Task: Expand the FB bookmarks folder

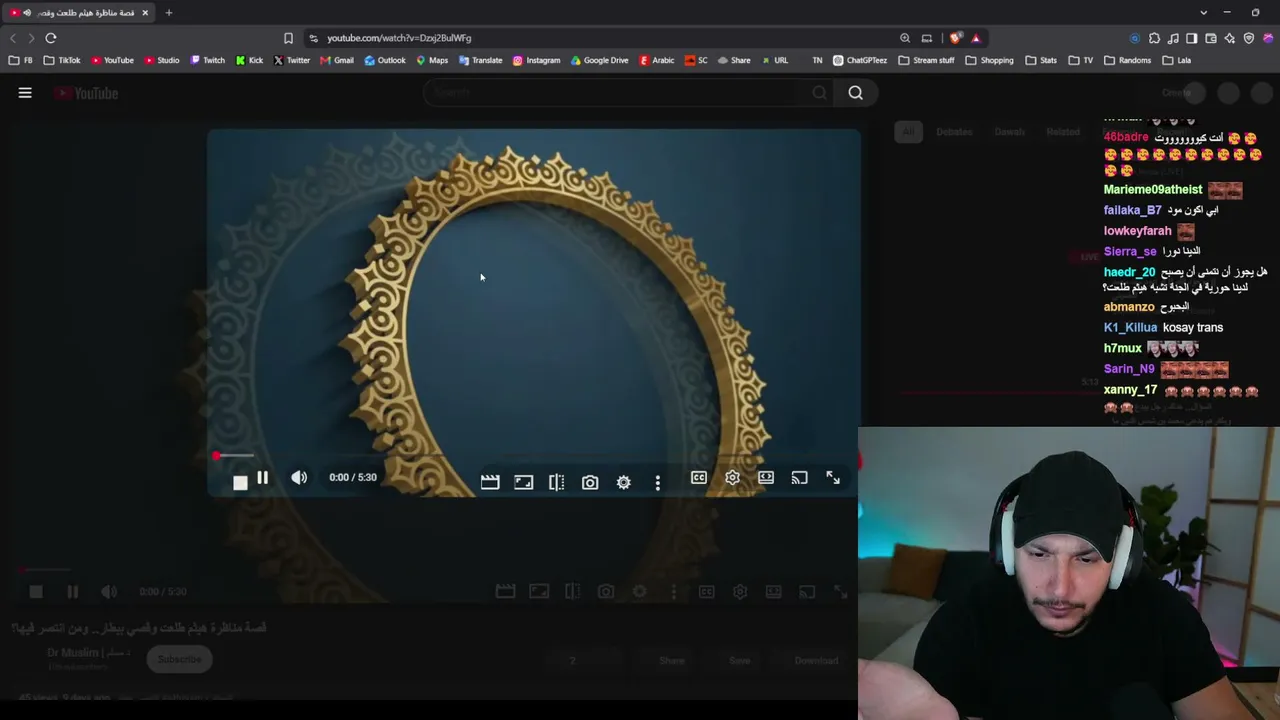Action: pos(21,60)
